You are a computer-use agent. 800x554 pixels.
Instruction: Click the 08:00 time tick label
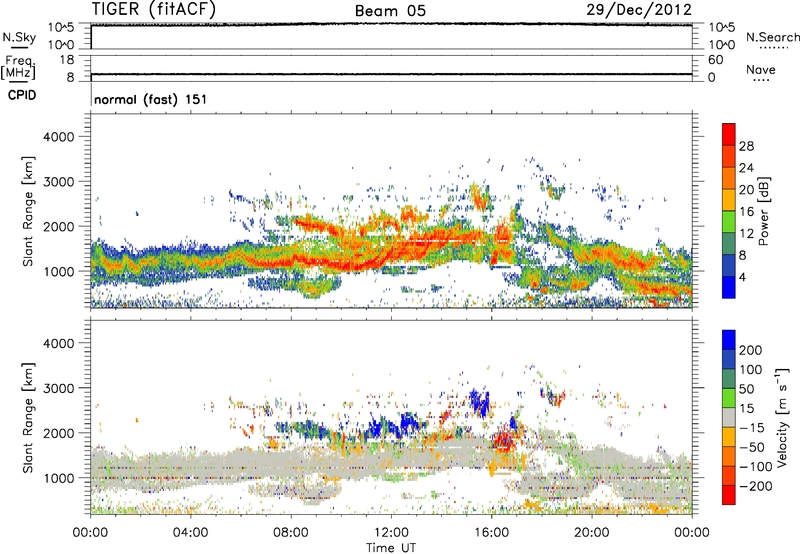pyautogui.click(x=290, y=533)
